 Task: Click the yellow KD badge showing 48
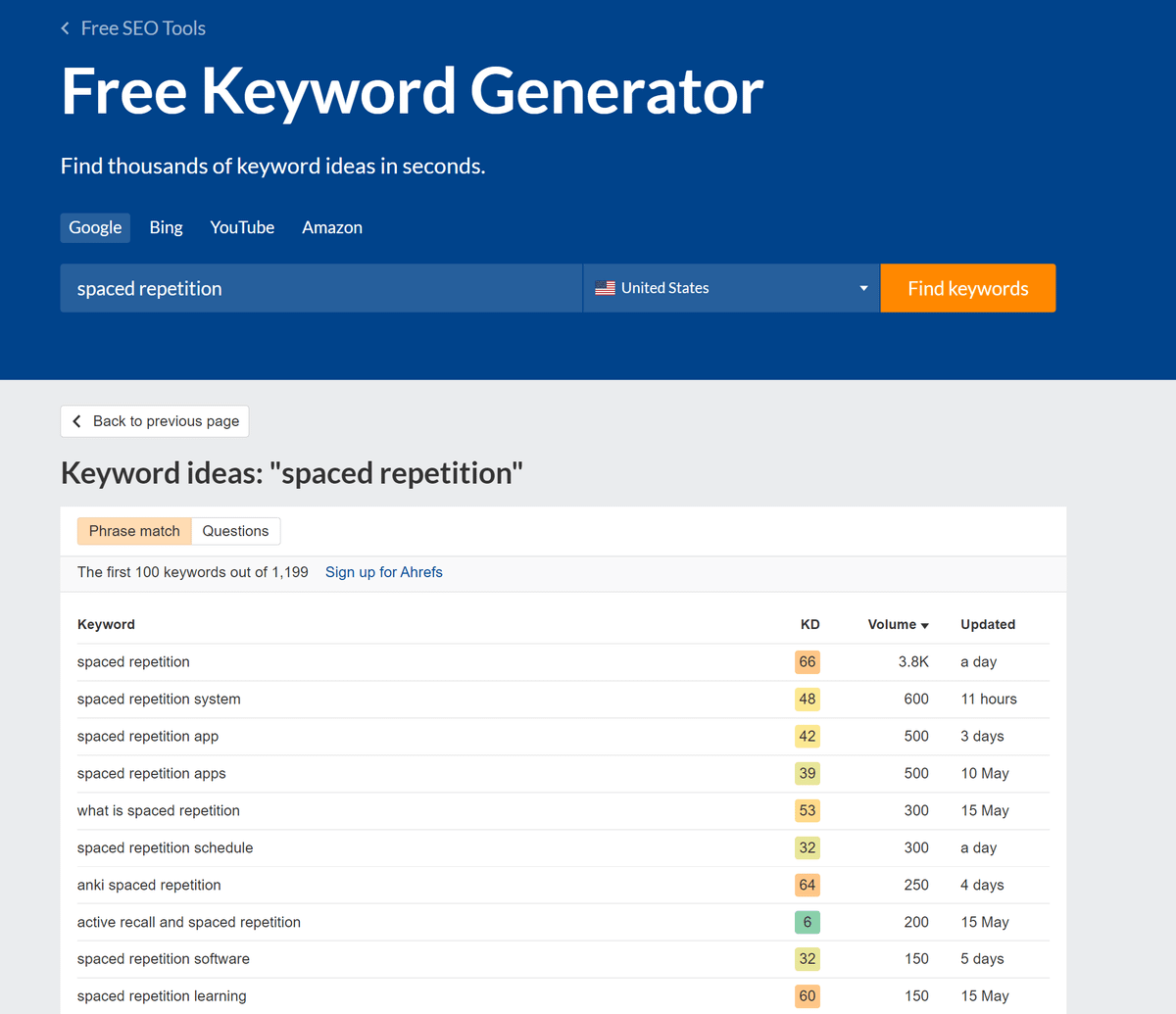807,700
